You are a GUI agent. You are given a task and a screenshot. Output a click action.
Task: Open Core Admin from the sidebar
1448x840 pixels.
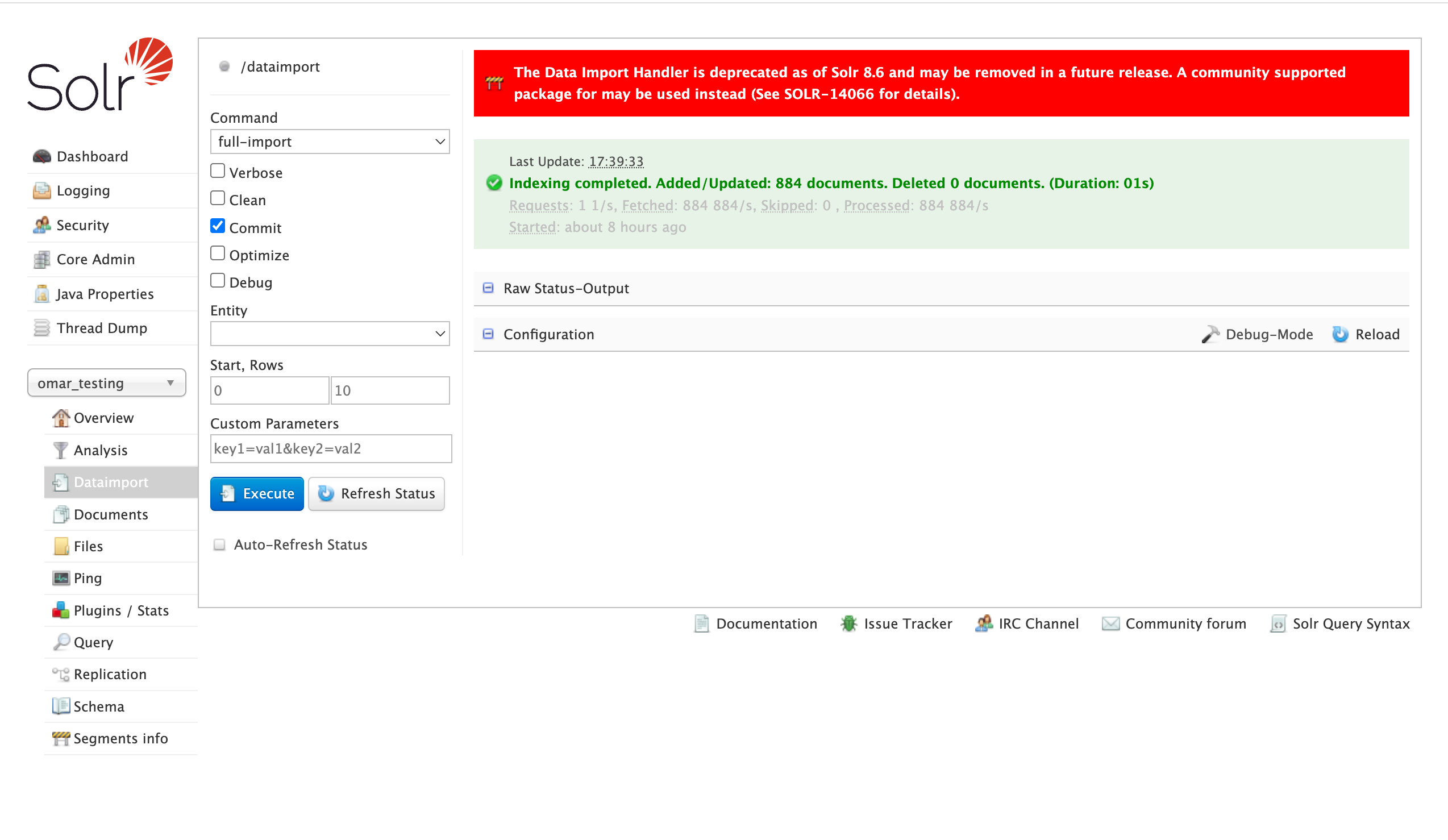[x=95, y=259]
